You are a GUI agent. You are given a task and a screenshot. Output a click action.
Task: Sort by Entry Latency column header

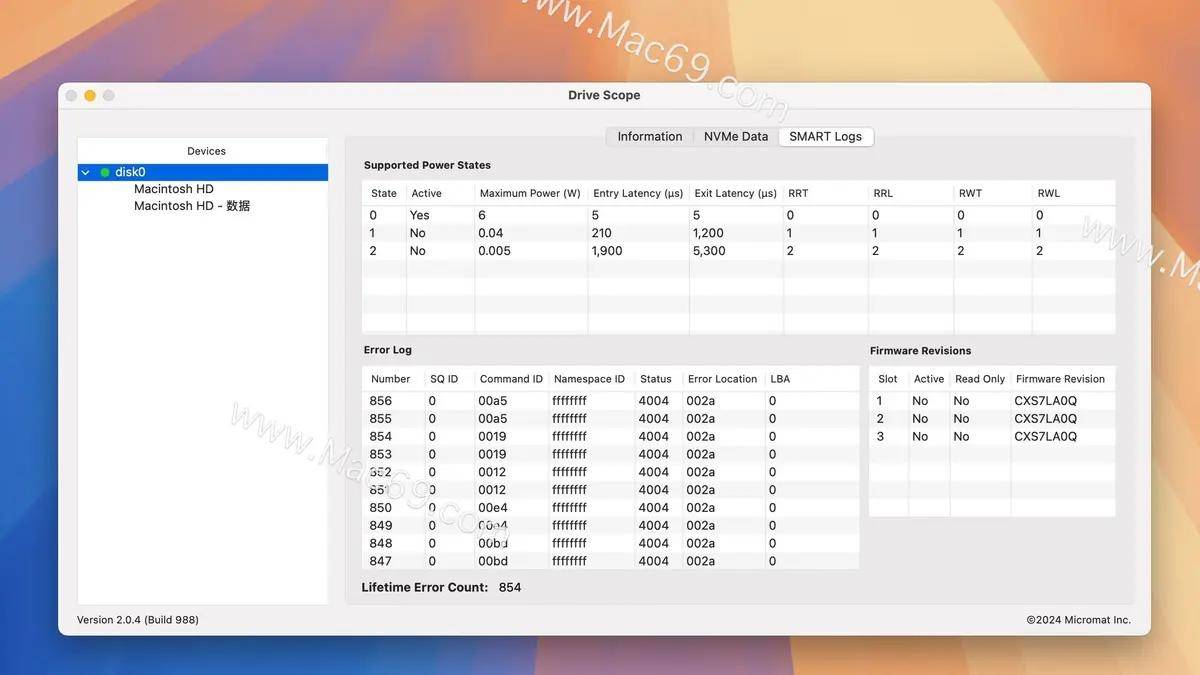click(637, 194)
